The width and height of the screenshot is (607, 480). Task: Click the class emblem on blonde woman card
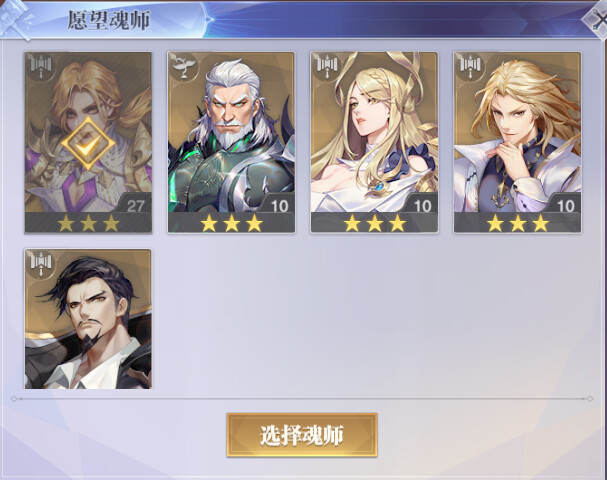click(x=328, y=67)
